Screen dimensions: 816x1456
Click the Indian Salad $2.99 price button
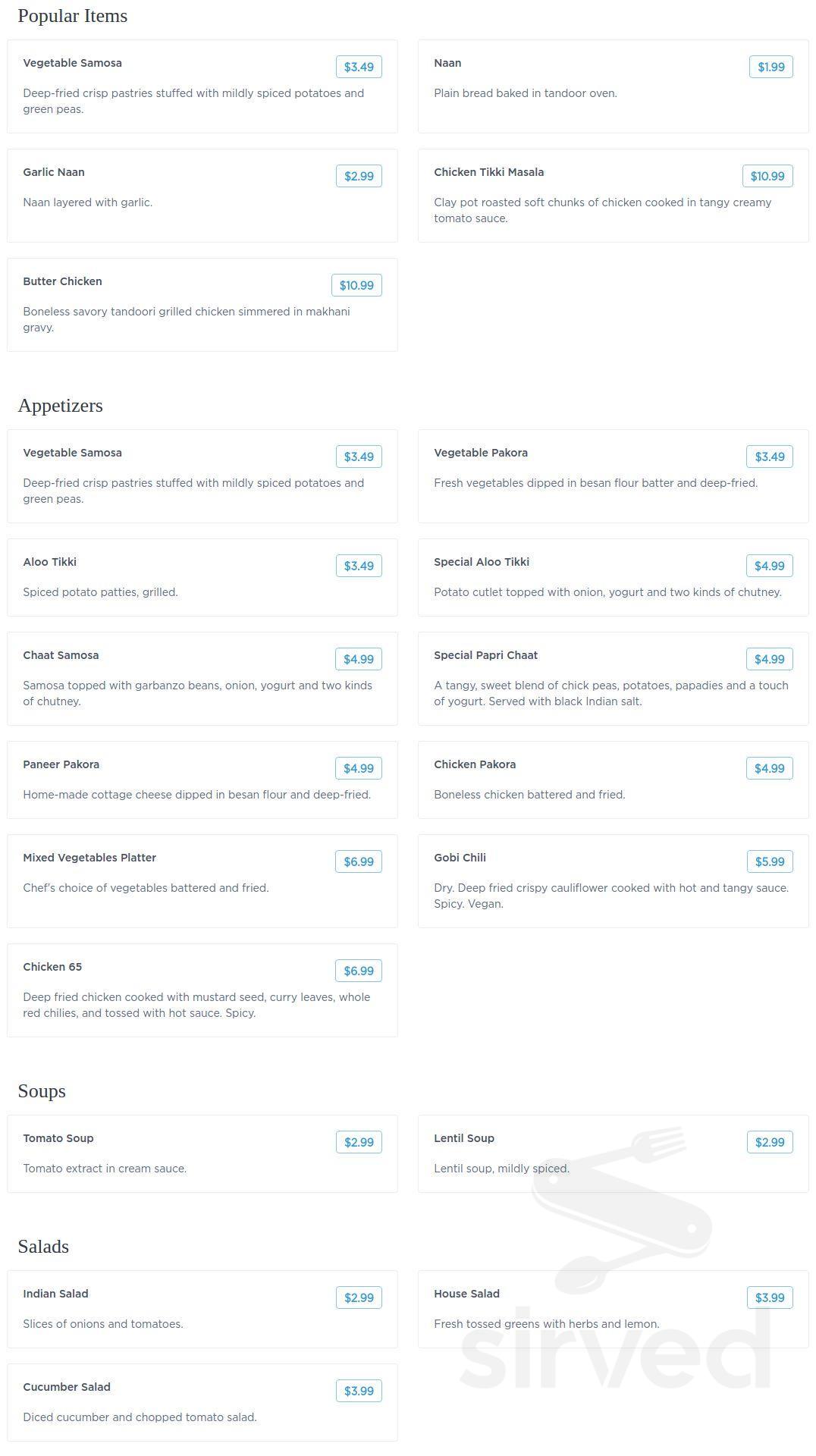point(359,1298)
